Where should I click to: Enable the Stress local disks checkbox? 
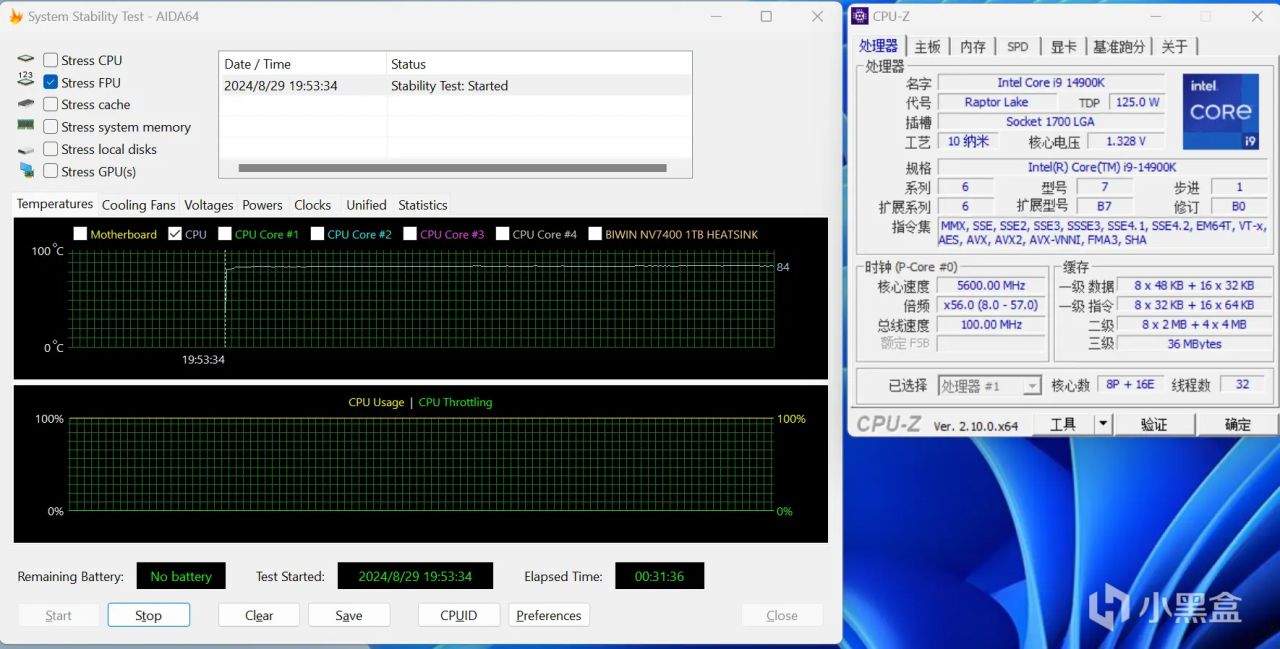[50, 149]
